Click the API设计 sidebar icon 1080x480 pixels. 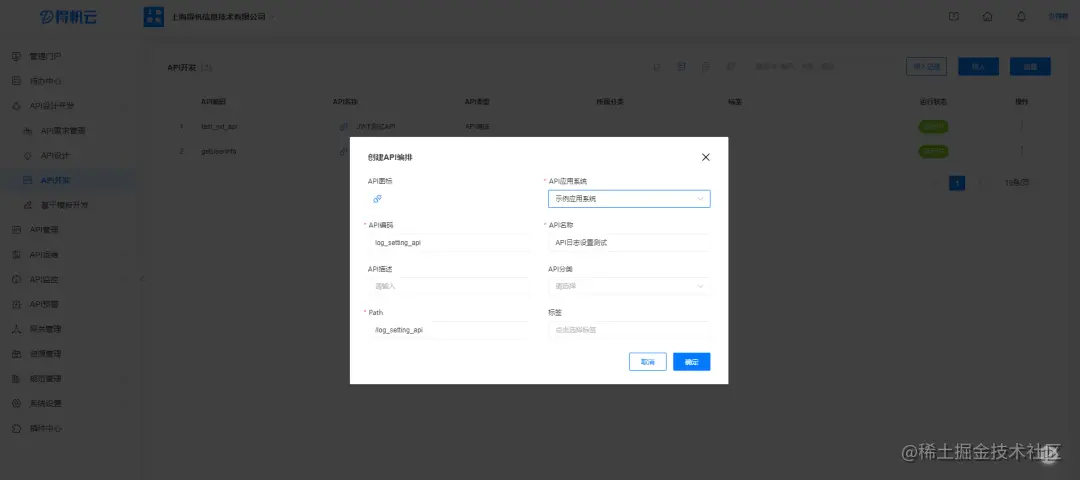[x=28, y=155]
